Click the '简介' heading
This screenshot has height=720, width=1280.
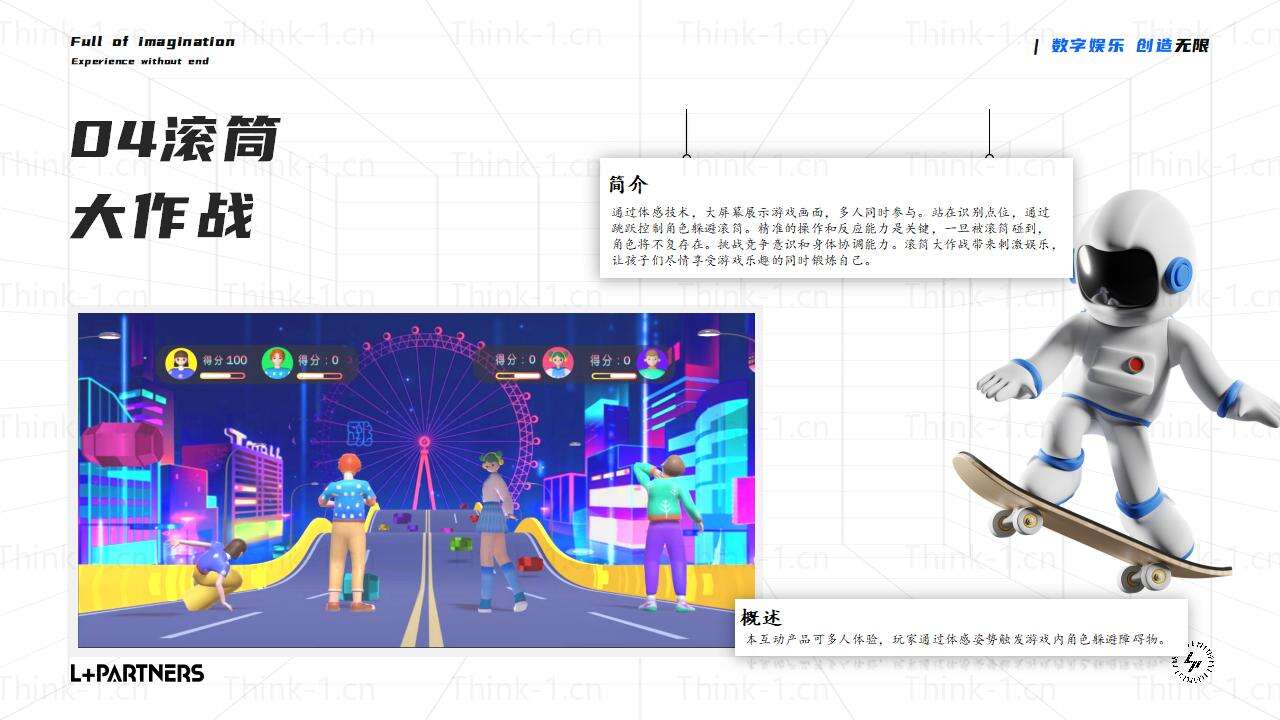pos(628,184)
